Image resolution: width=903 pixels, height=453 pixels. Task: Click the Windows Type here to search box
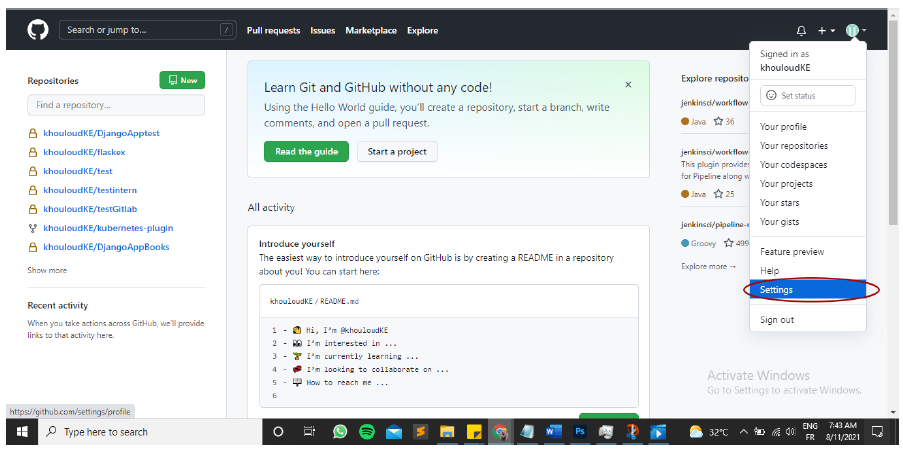coord(150,432)
